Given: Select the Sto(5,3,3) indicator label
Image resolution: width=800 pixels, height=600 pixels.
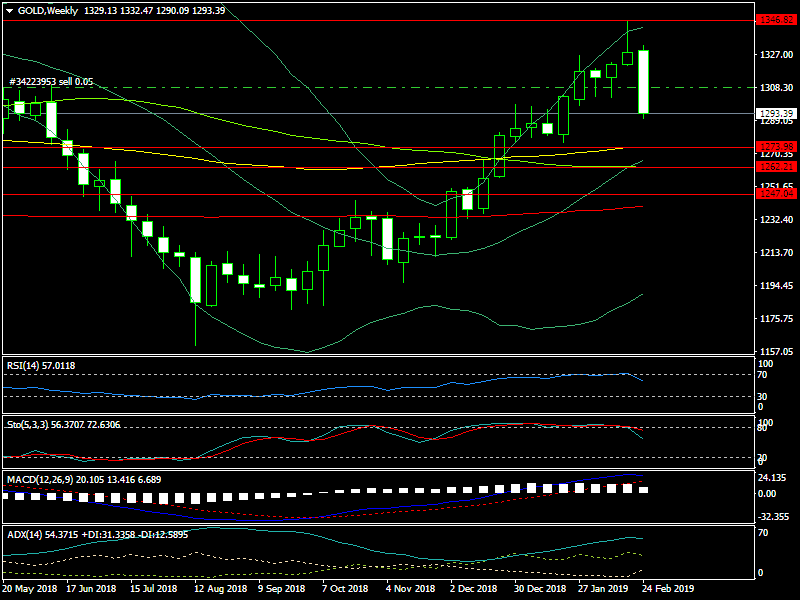Looking at the screenshot, I should click(x=63, y=425).
